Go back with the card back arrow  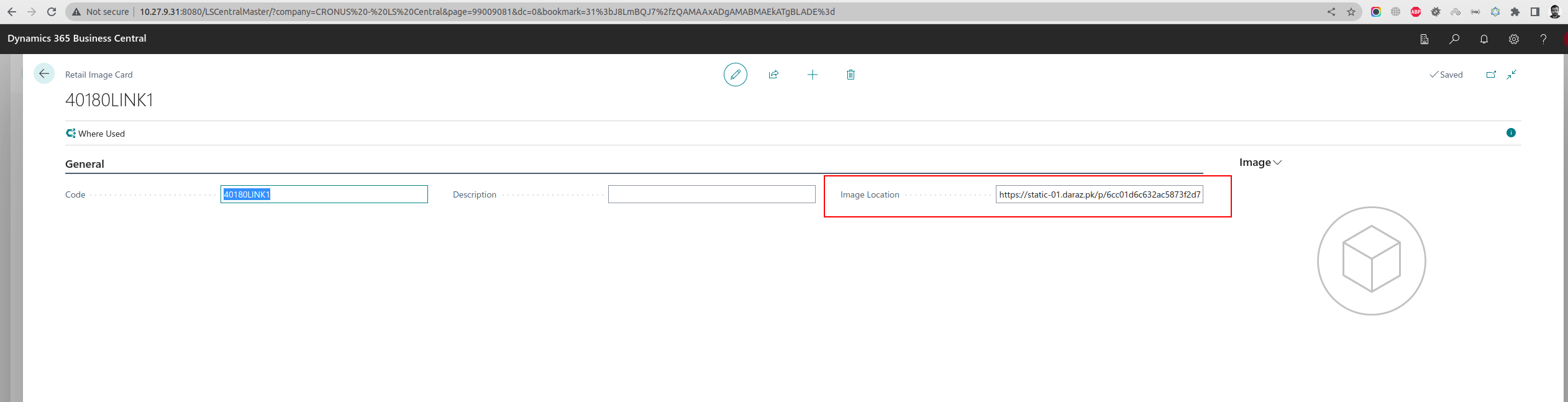(44, 74)
